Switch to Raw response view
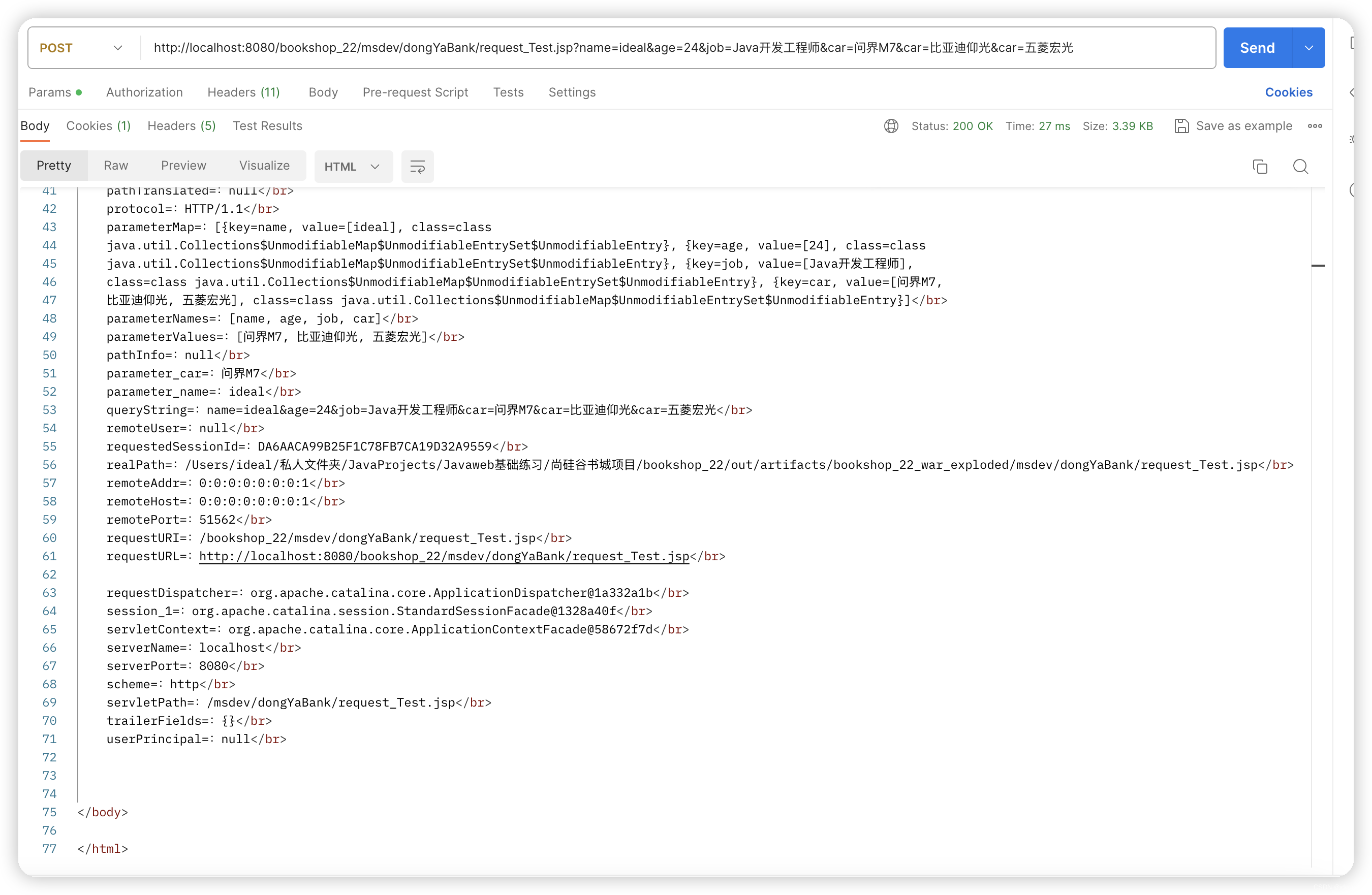Screen dimensions: 1372x895 [x=116, y=166]
